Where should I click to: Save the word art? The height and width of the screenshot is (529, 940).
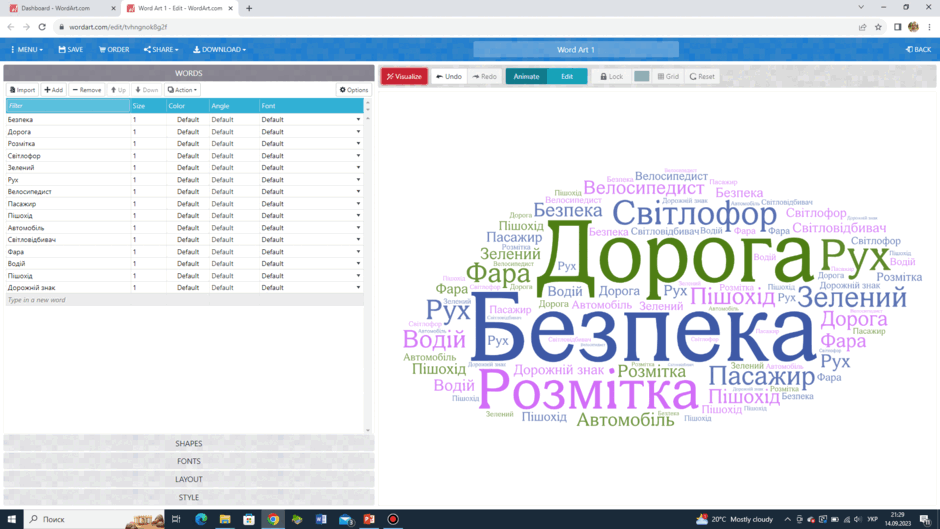pyautogui.click(x=71, y=49)
